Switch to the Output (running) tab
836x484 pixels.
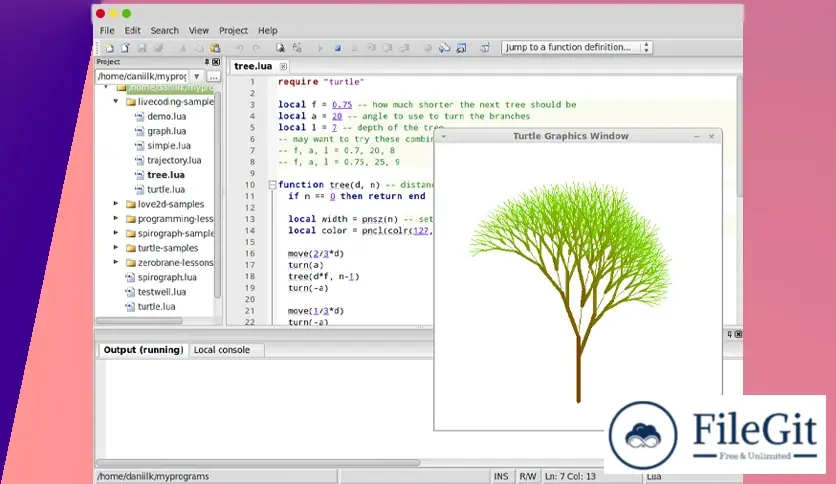[143, 350]
